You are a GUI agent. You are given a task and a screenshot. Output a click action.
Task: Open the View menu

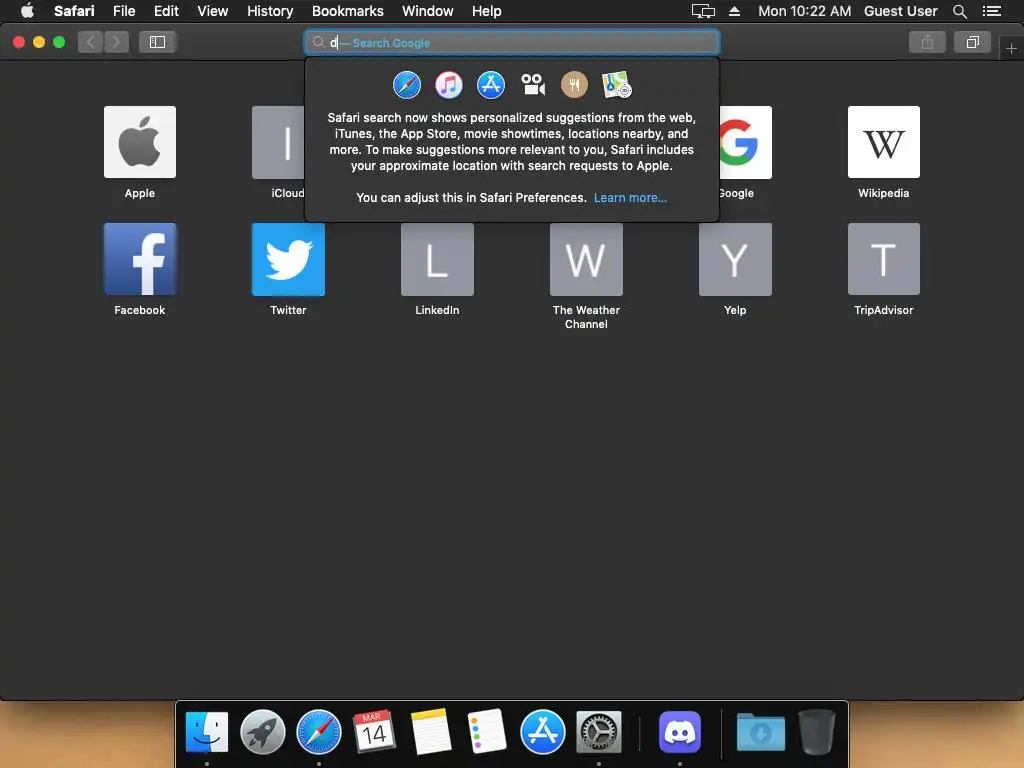point(212,11)
